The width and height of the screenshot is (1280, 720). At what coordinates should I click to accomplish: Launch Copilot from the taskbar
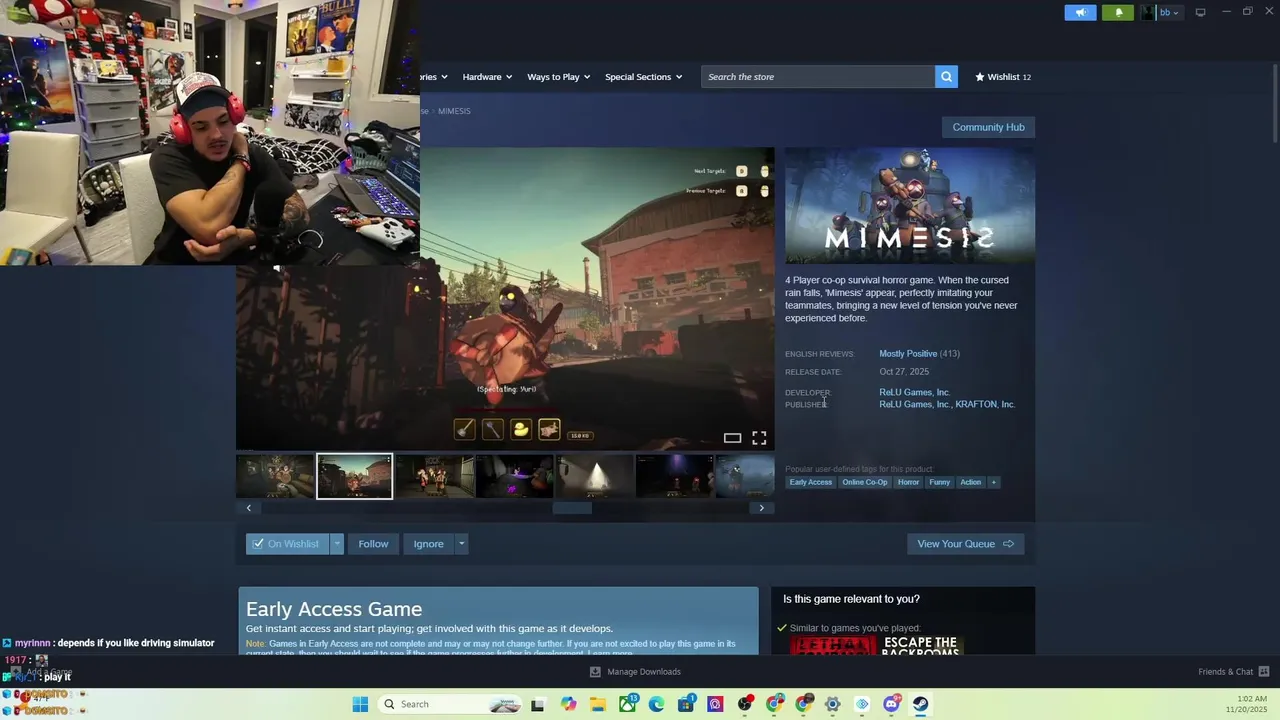[x=568, y=704]
